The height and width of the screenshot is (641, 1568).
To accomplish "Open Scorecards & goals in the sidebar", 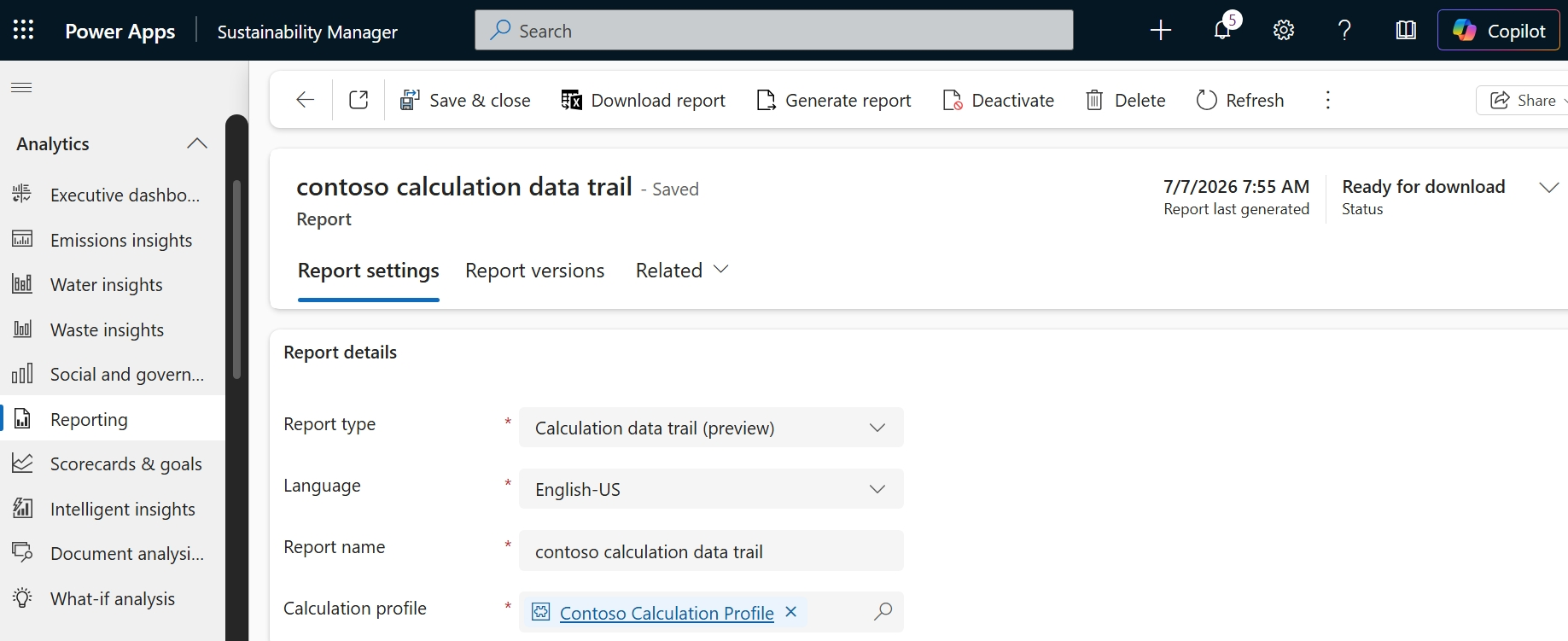I will click(113, 463).
